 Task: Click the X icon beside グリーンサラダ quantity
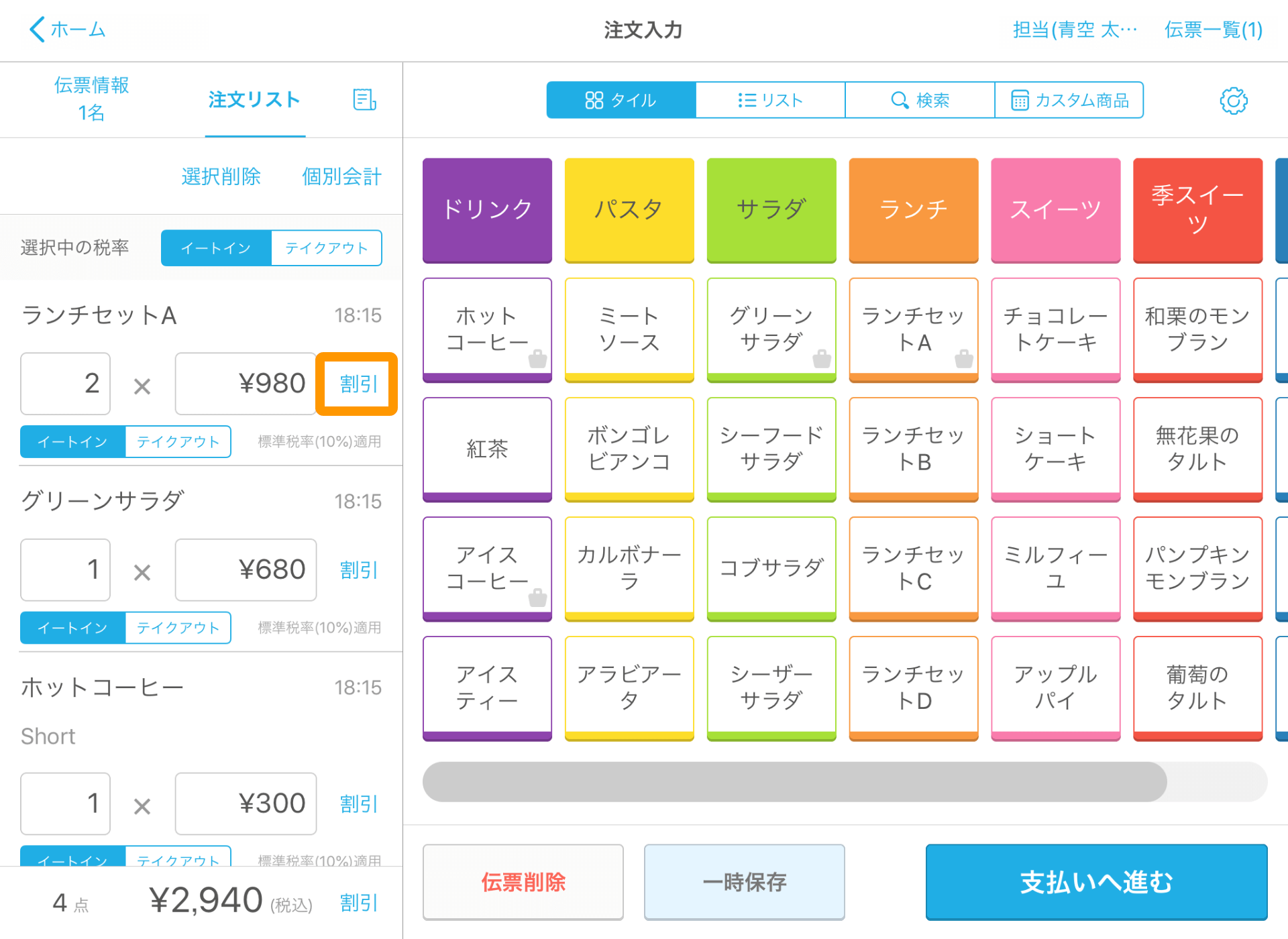coord(142,572)
